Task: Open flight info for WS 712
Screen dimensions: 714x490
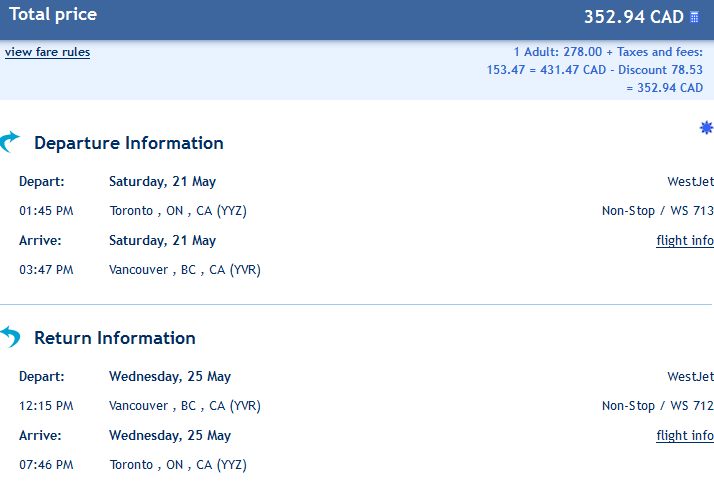Action: pyautogui.click(x=685, y=435)
